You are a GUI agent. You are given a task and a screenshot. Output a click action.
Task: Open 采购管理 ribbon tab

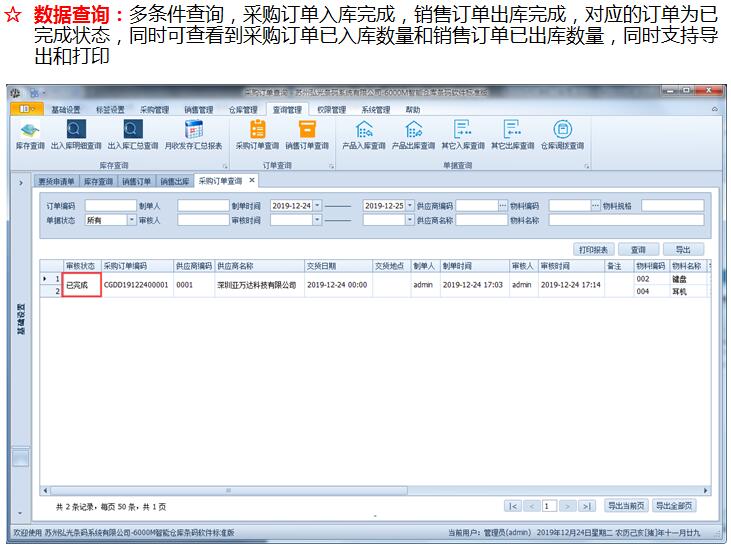pyautogui.click(x=154, y=110)
